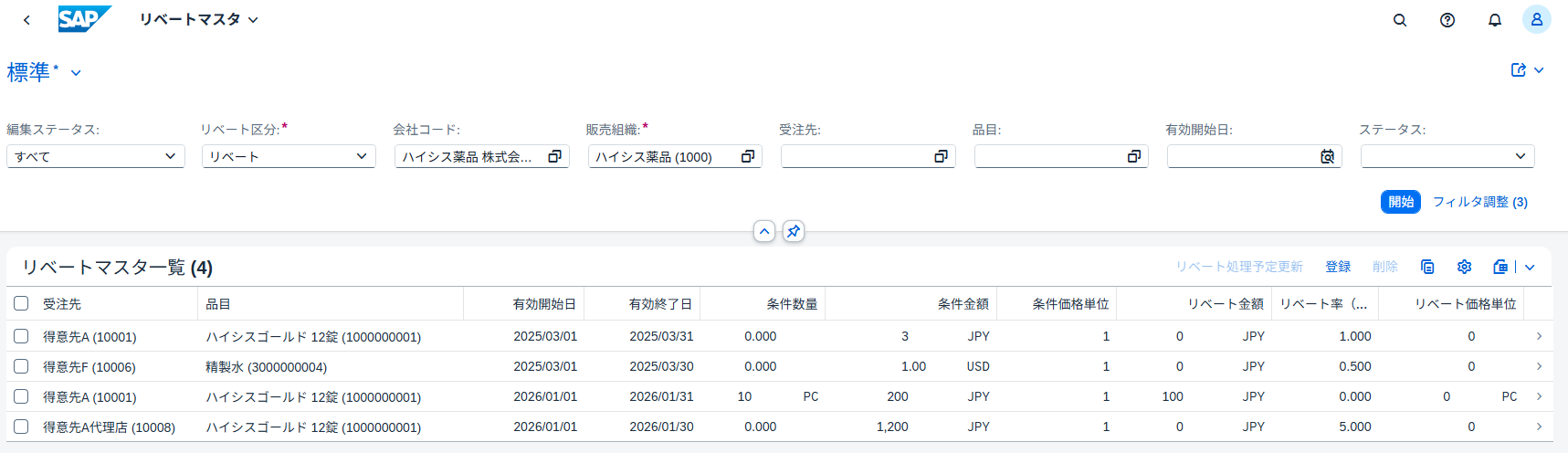Click the 有効終了日 column header
The height and width of the screenshot is (453, 1568).
click(642, 303)
